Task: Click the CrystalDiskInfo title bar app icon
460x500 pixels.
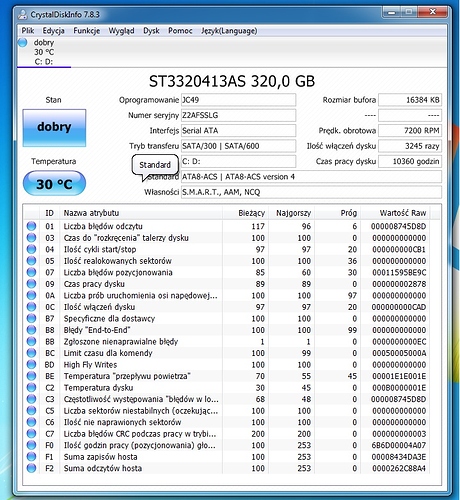Action: [22, 14]
